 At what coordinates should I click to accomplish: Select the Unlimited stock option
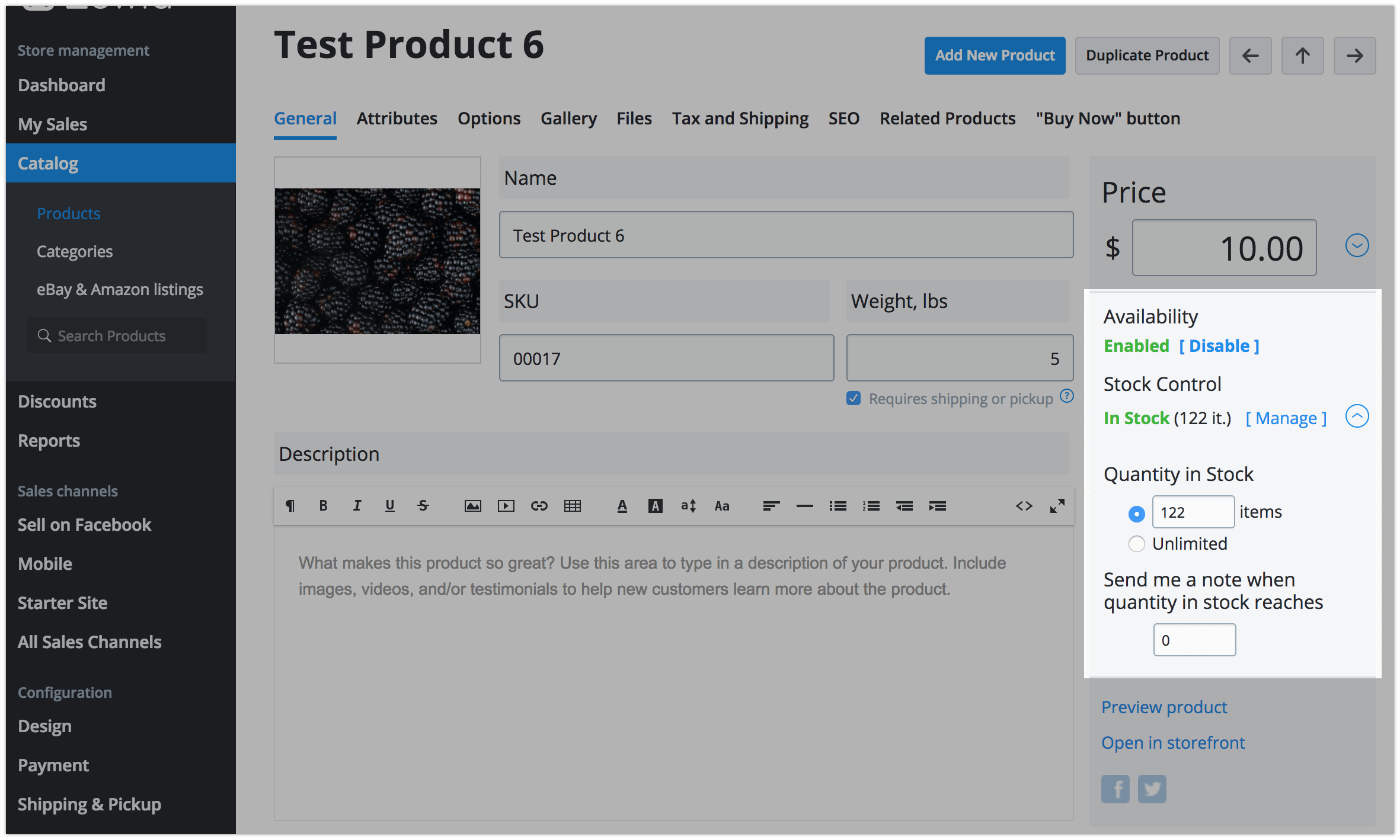[1136, 543]
